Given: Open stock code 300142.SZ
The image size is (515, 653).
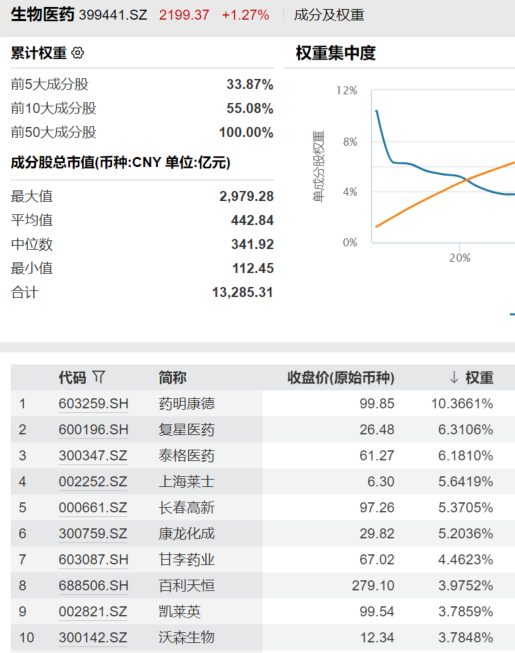Looking at the screenshot, I should [93, 637].
